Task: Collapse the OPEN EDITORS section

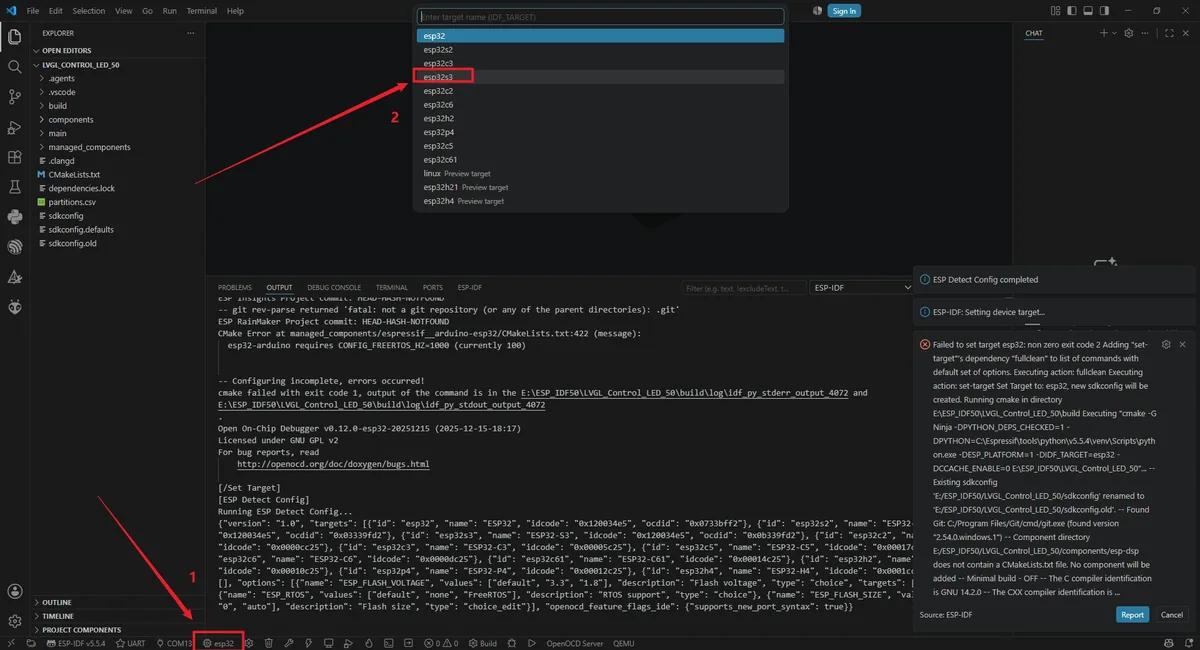Action: 66,50
